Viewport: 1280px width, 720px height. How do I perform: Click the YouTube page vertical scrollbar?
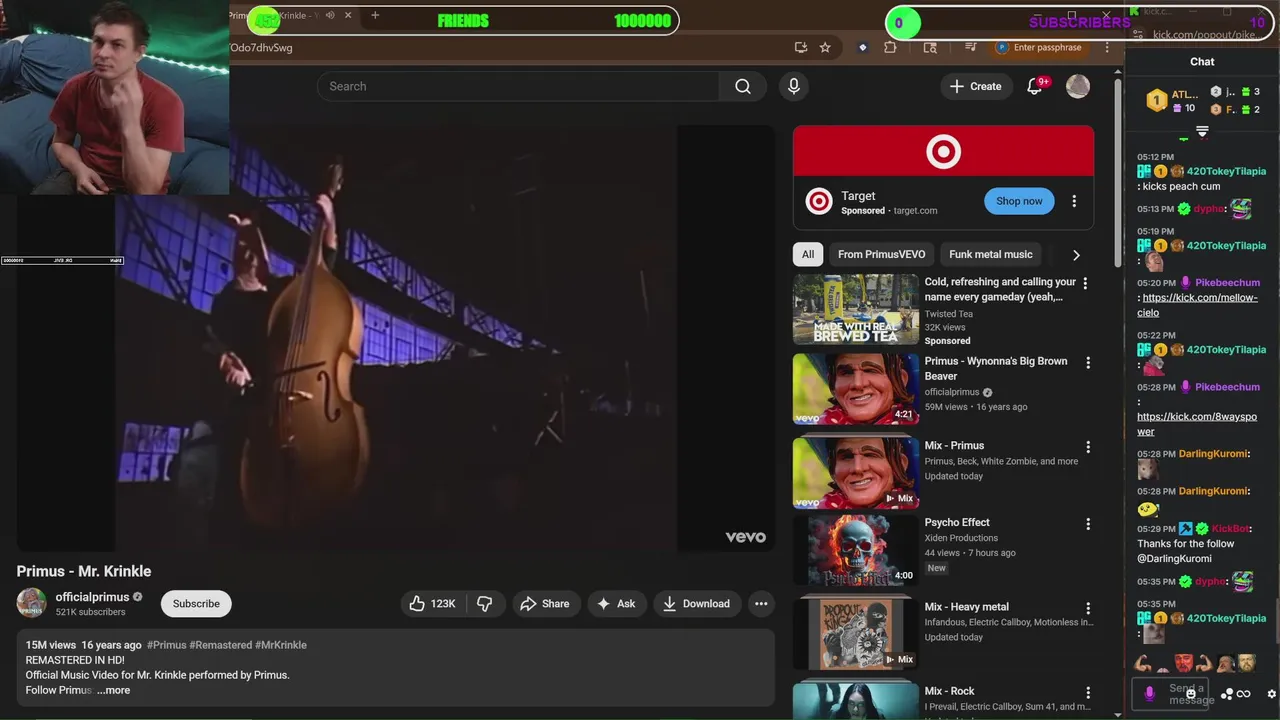click(1118, 170)
